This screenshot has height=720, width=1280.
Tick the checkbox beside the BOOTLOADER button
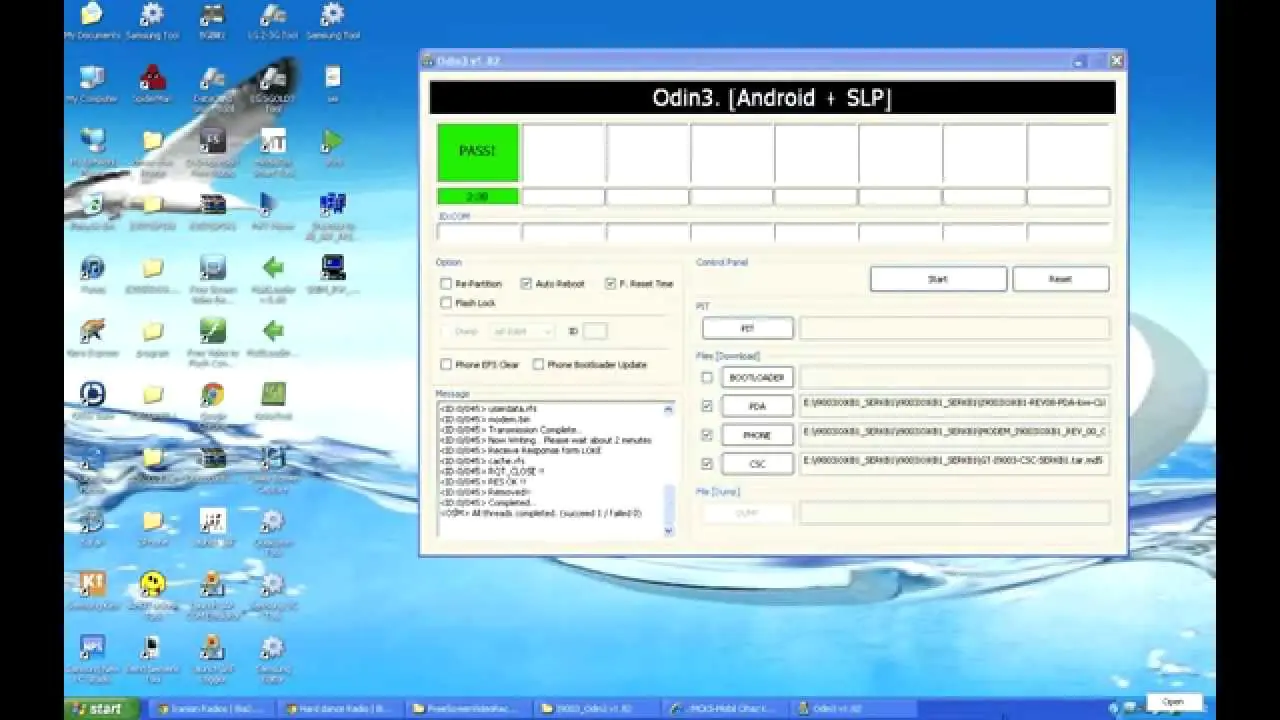707,378
